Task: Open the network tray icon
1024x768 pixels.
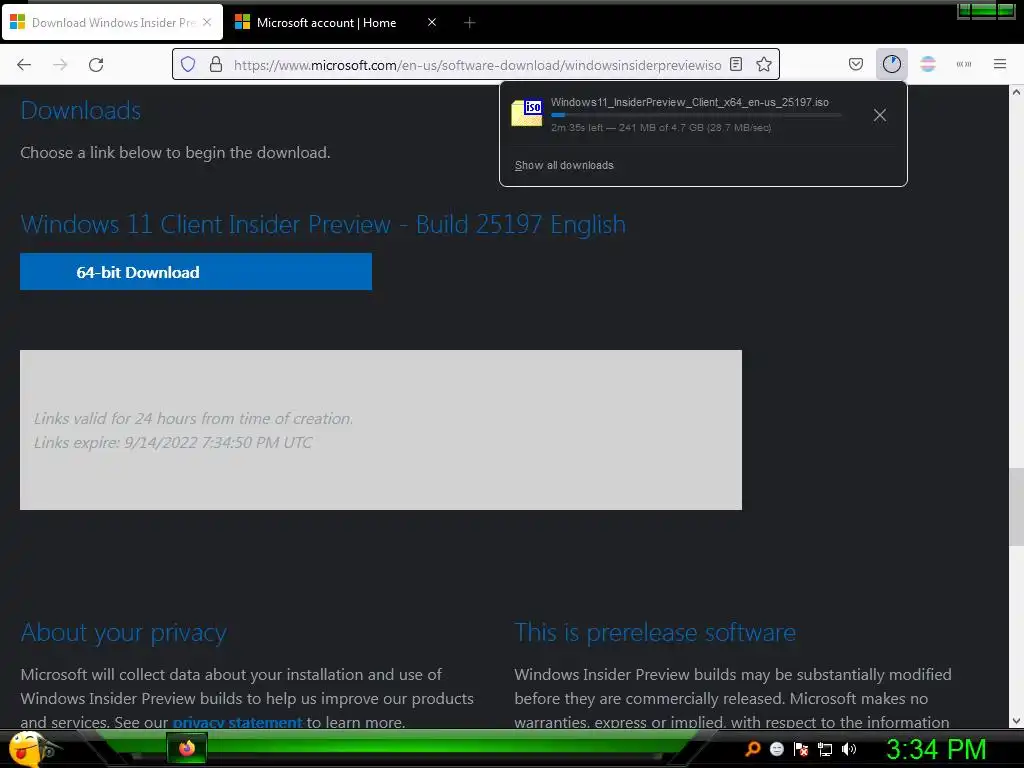Action: tap(825, 750)
